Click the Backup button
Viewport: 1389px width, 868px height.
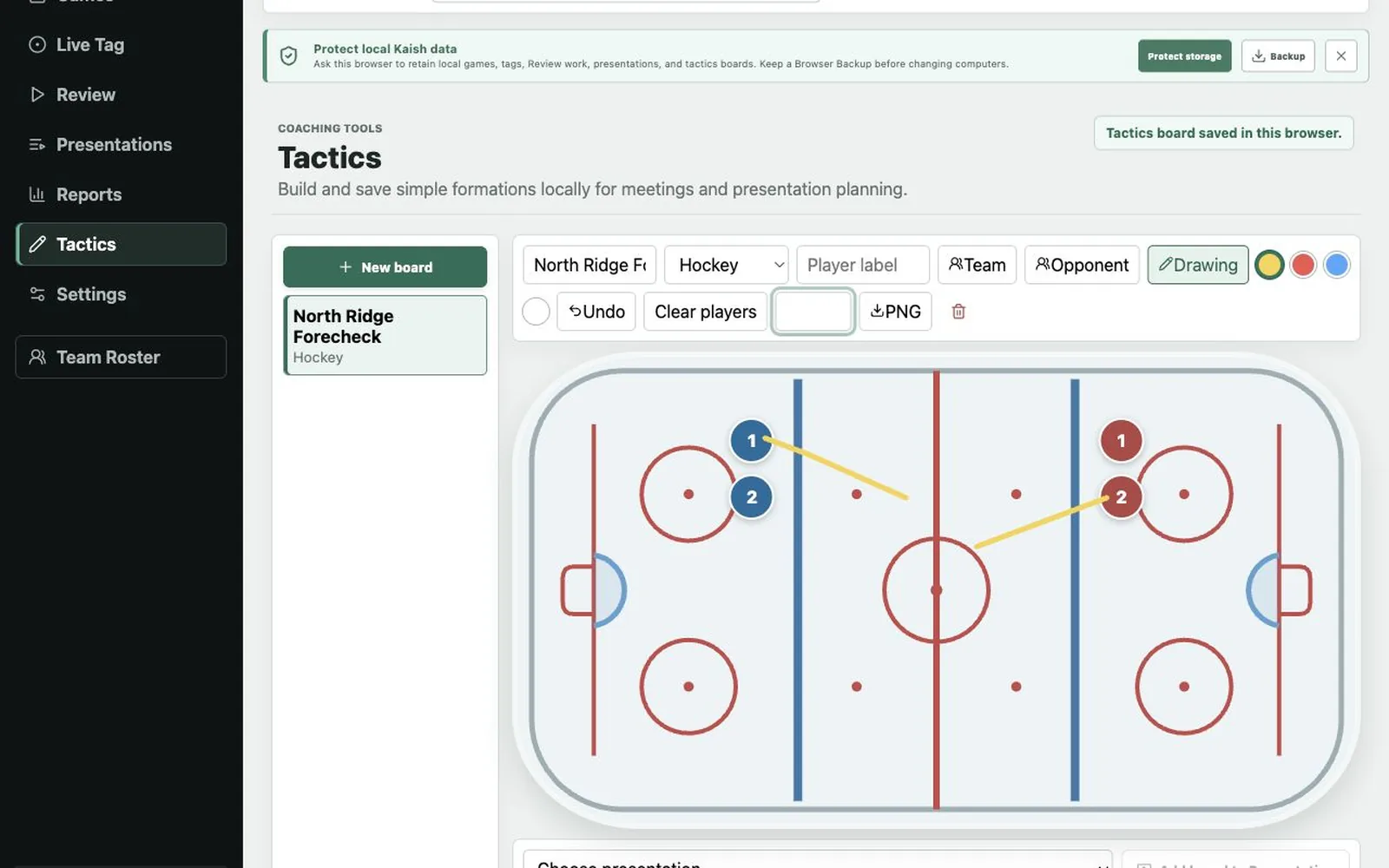[1278, 56]
